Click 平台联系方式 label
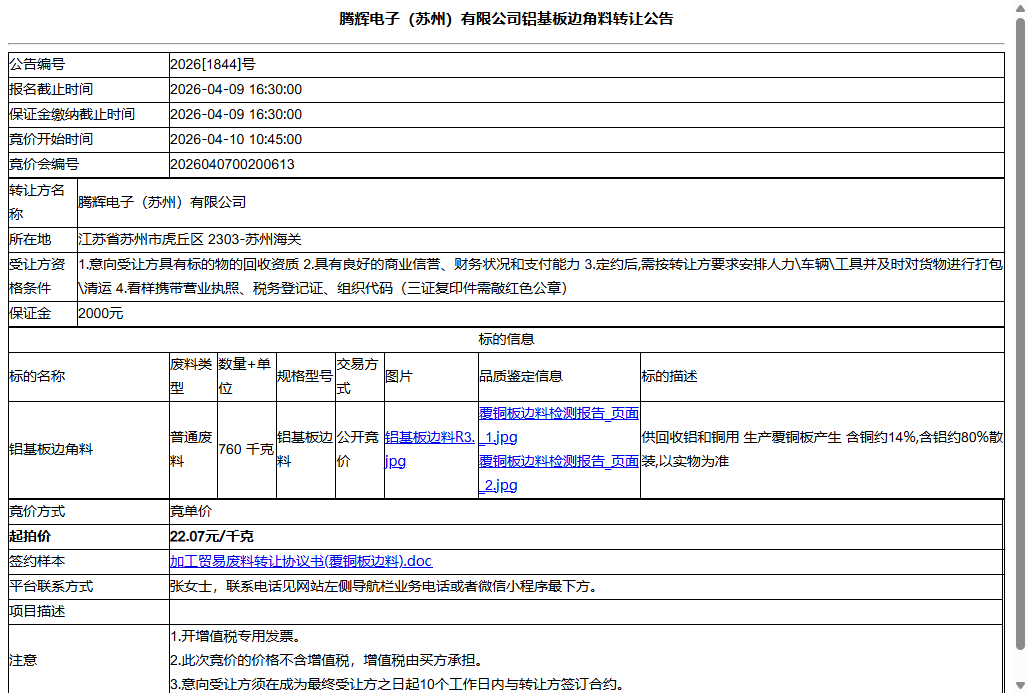The image size is (1028, 693). click(x=50, y=586)
